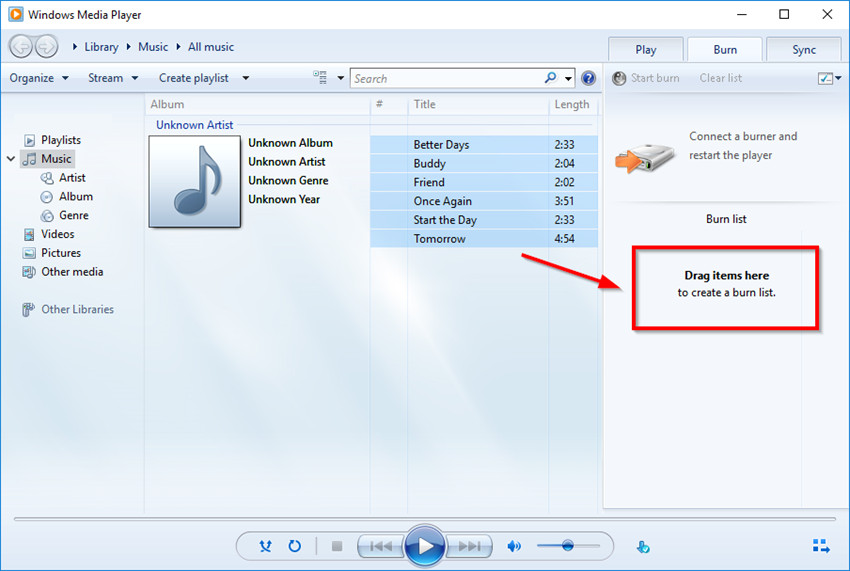Open the Play tab
The width and height of the screenshot is (850, 571).
pos(646,50)
